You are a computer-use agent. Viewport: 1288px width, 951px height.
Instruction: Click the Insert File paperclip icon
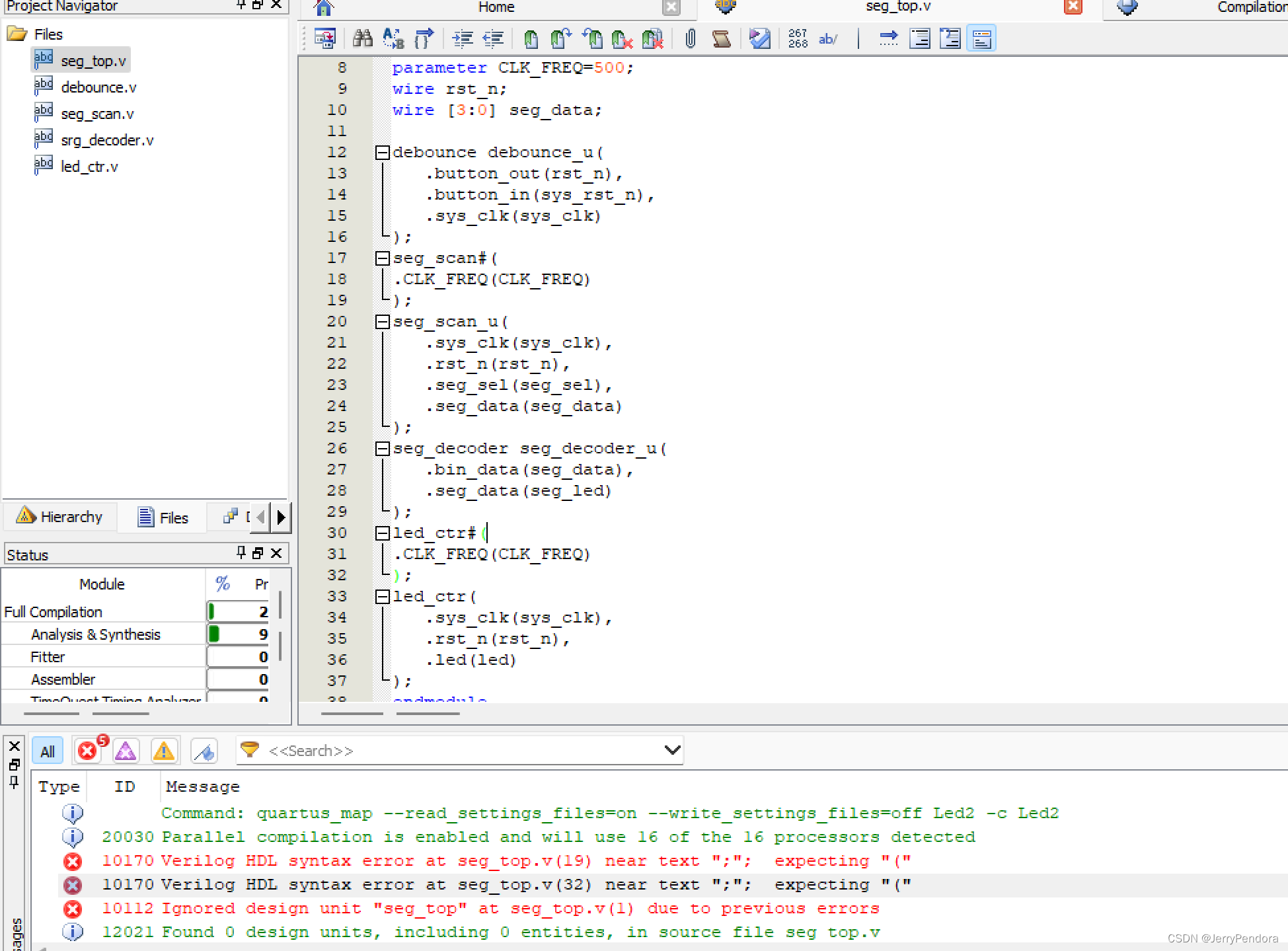pos(690,39)
